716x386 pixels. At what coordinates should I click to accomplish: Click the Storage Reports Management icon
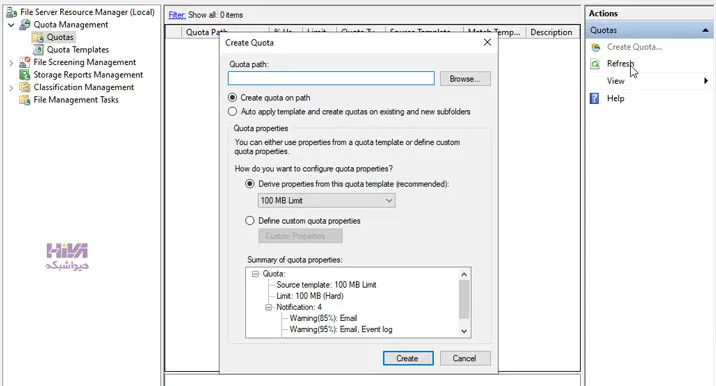pyautogui.click(x=25, y=74)
